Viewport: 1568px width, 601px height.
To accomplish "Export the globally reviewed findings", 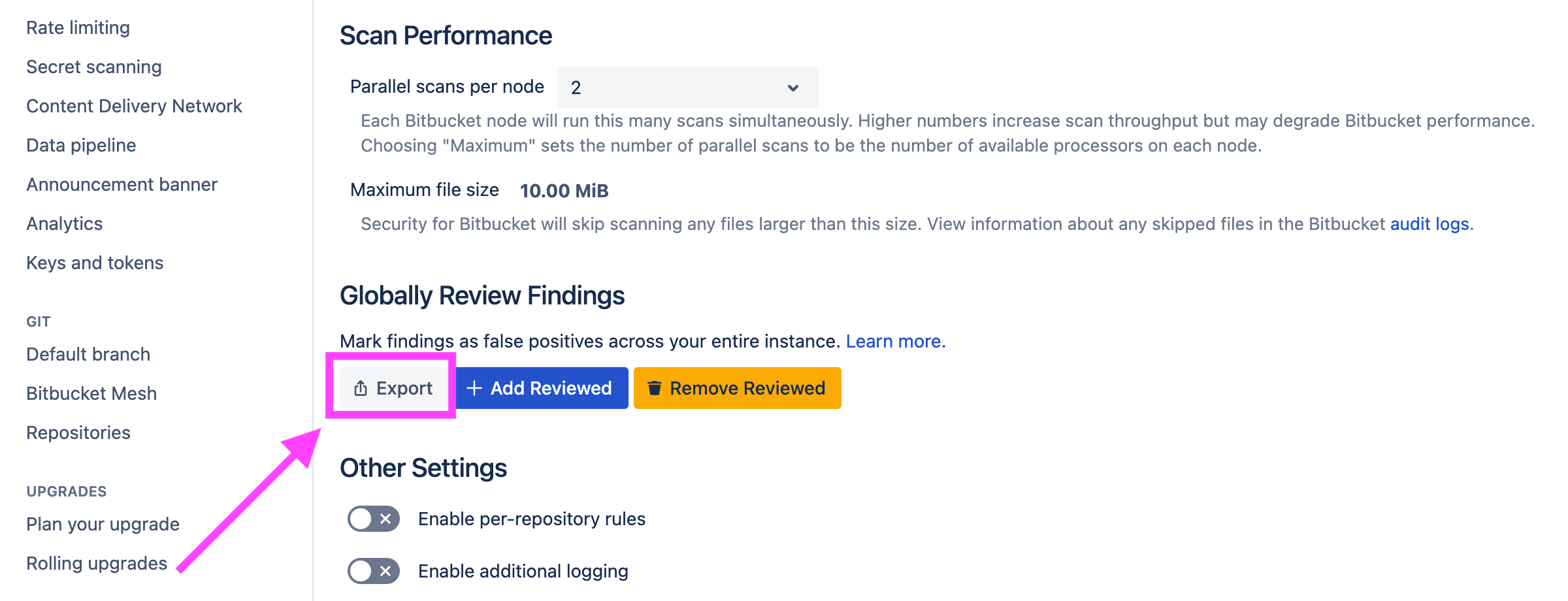I will pyautogui.click(x=393, y=387).
